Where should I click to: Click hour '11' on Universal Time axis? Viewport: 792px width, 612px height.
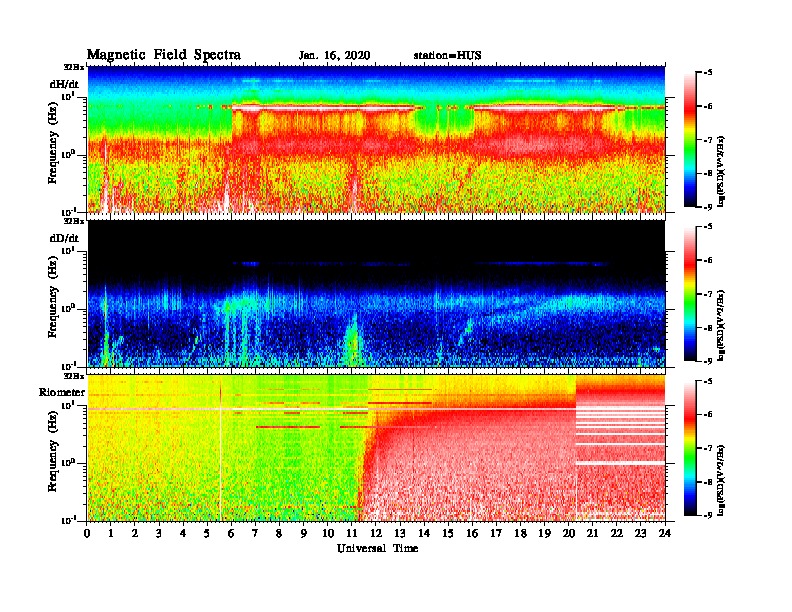pyautogui.click(x=352, y=533)
